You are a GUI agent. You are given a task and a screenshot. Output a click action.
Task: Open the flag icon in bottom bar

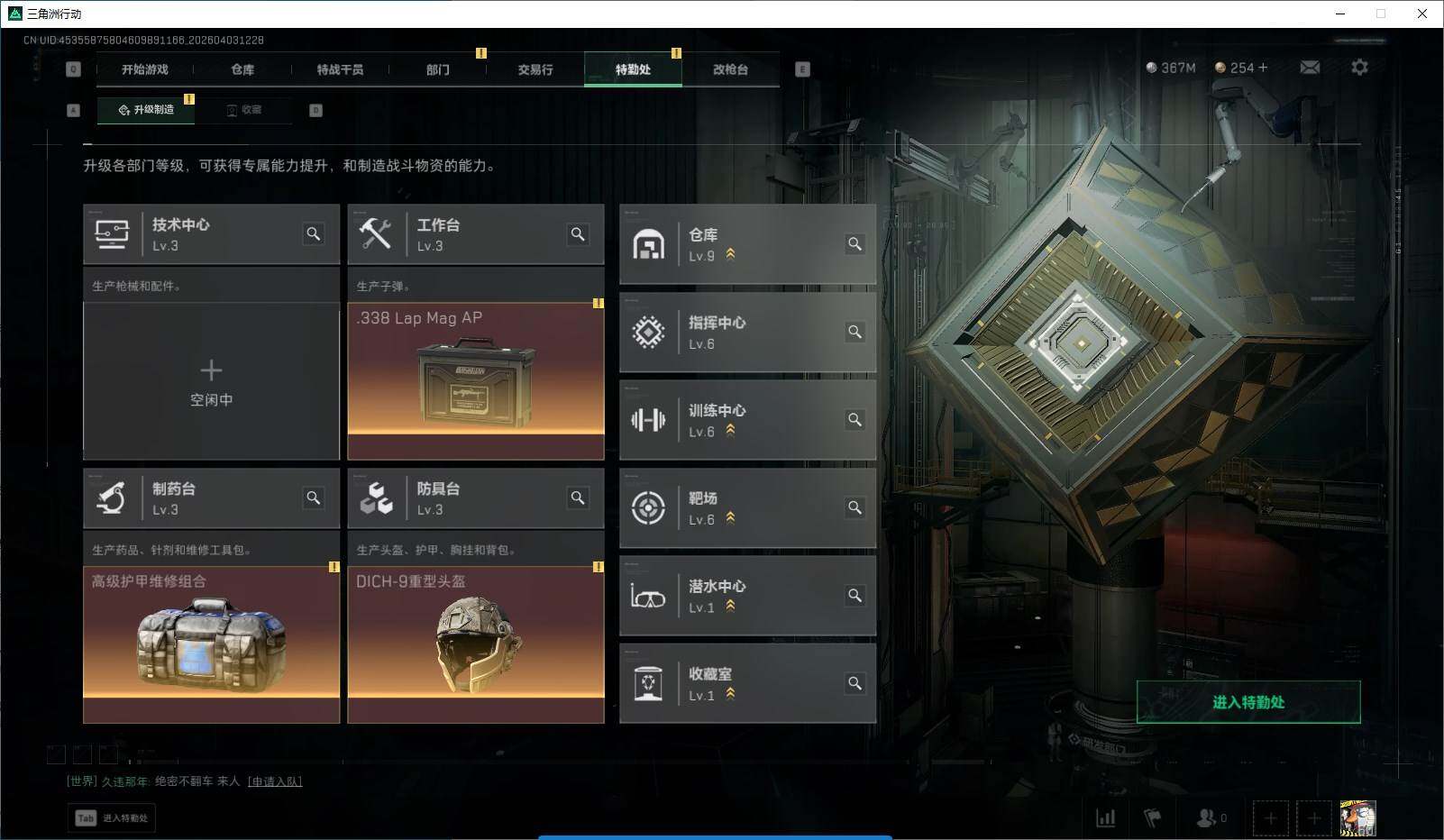click(1152, 817)
